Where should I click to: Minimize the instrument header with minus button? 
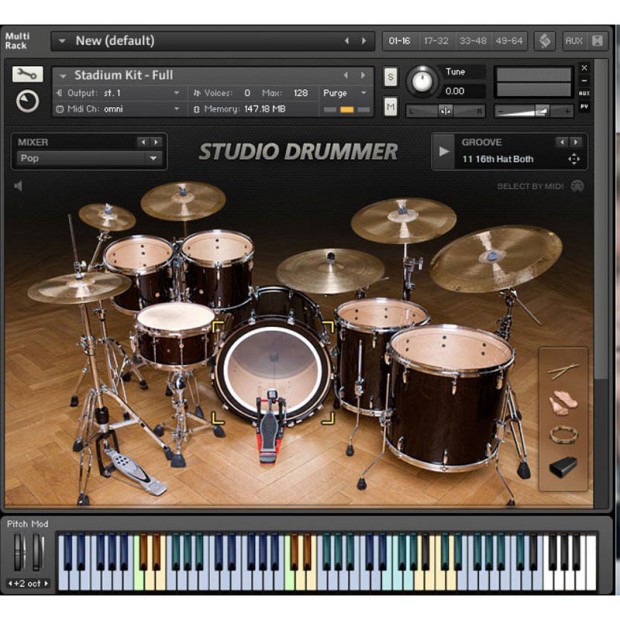(584, 81)
